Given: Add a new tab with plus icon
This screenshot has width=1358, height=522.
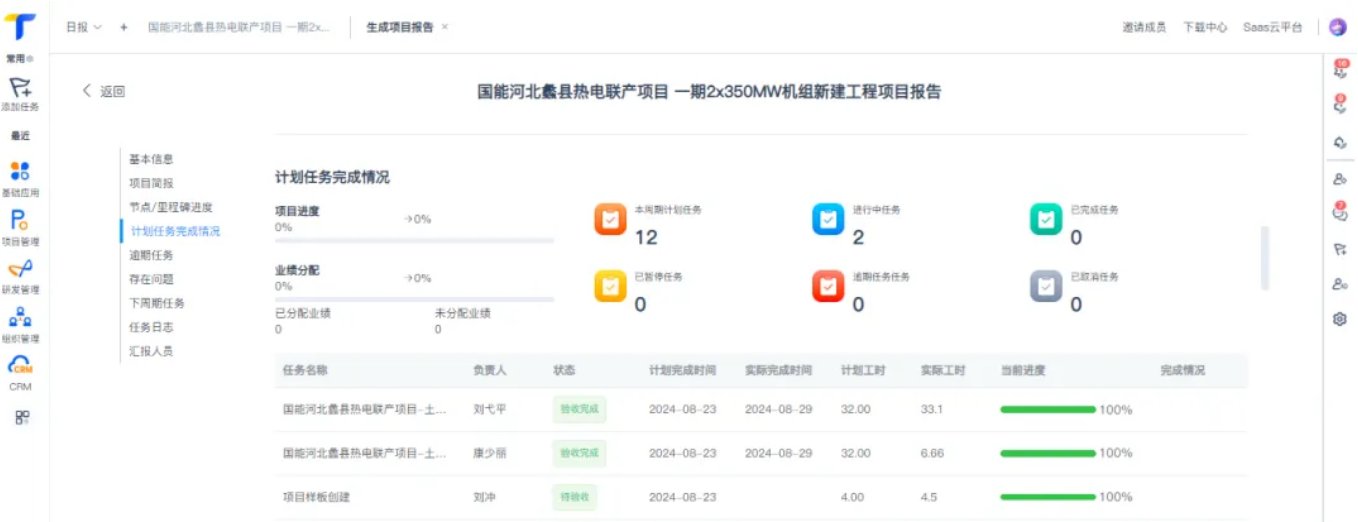Looking at the screenshot, I should [x=124, y=27].
